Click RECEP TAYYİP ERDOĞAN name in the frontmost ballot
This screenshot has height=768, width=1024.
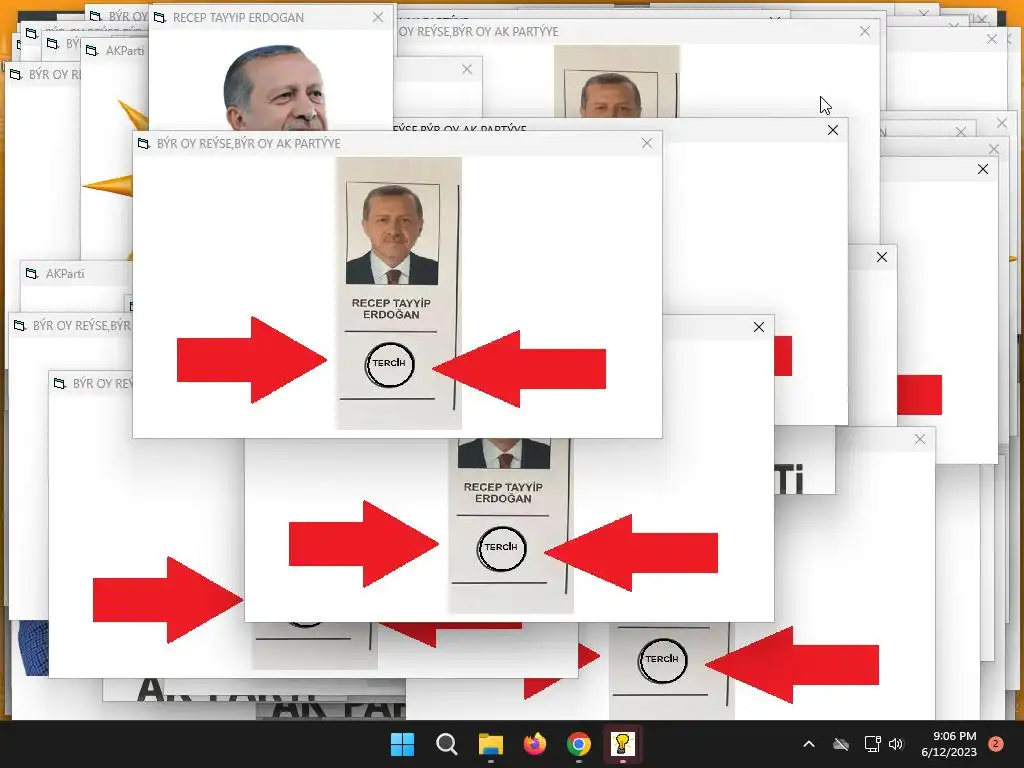point(391,309)
